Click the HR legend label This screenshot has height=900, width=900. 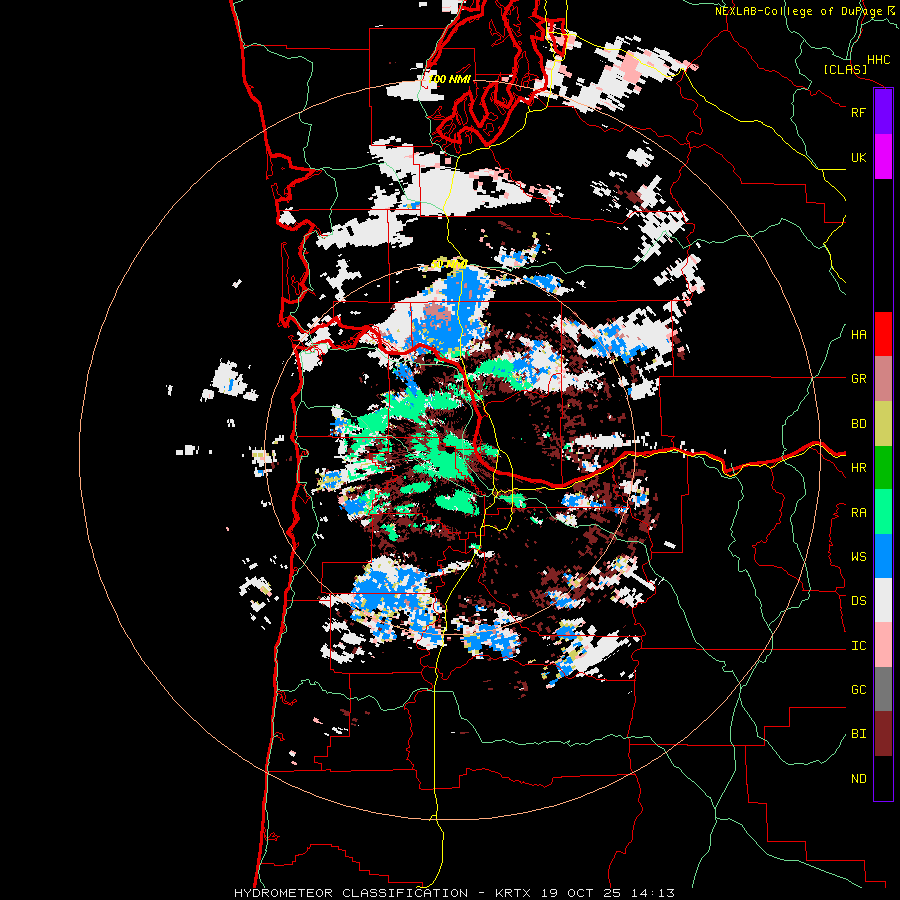tap(858, 468)
